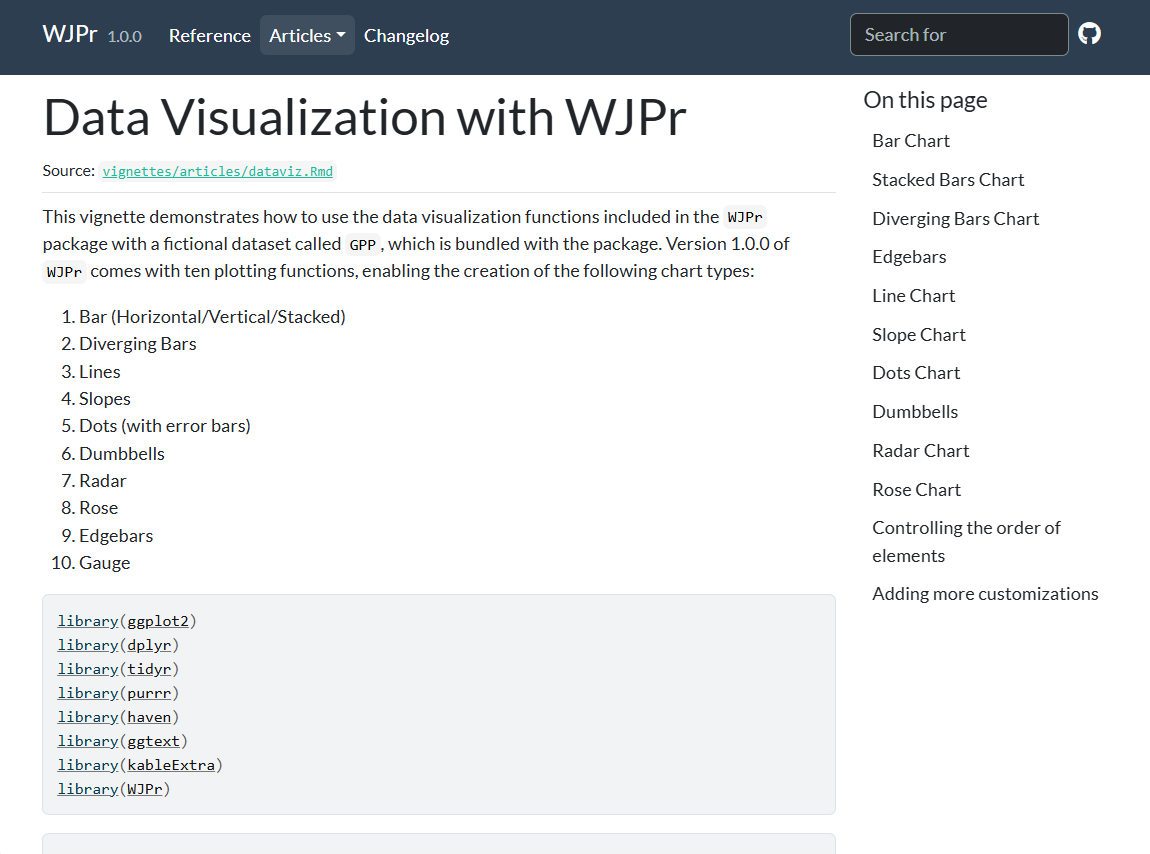Click the version 1.0.0 label
This screenshot has height=854, width=1150.
coord(125,37)
